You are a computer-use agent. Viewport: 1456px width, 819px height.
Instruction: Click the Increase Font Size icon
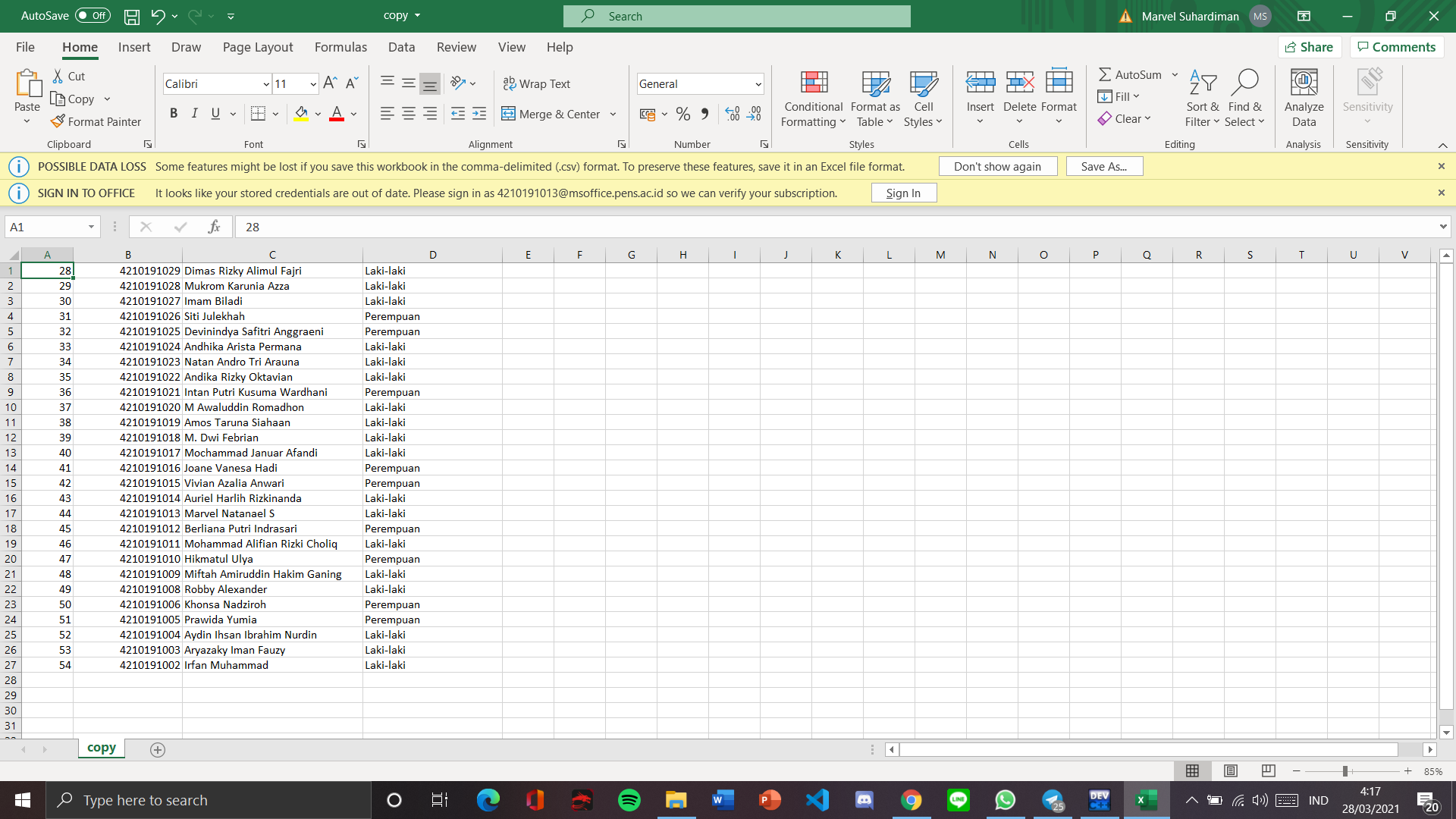[330, 83]
